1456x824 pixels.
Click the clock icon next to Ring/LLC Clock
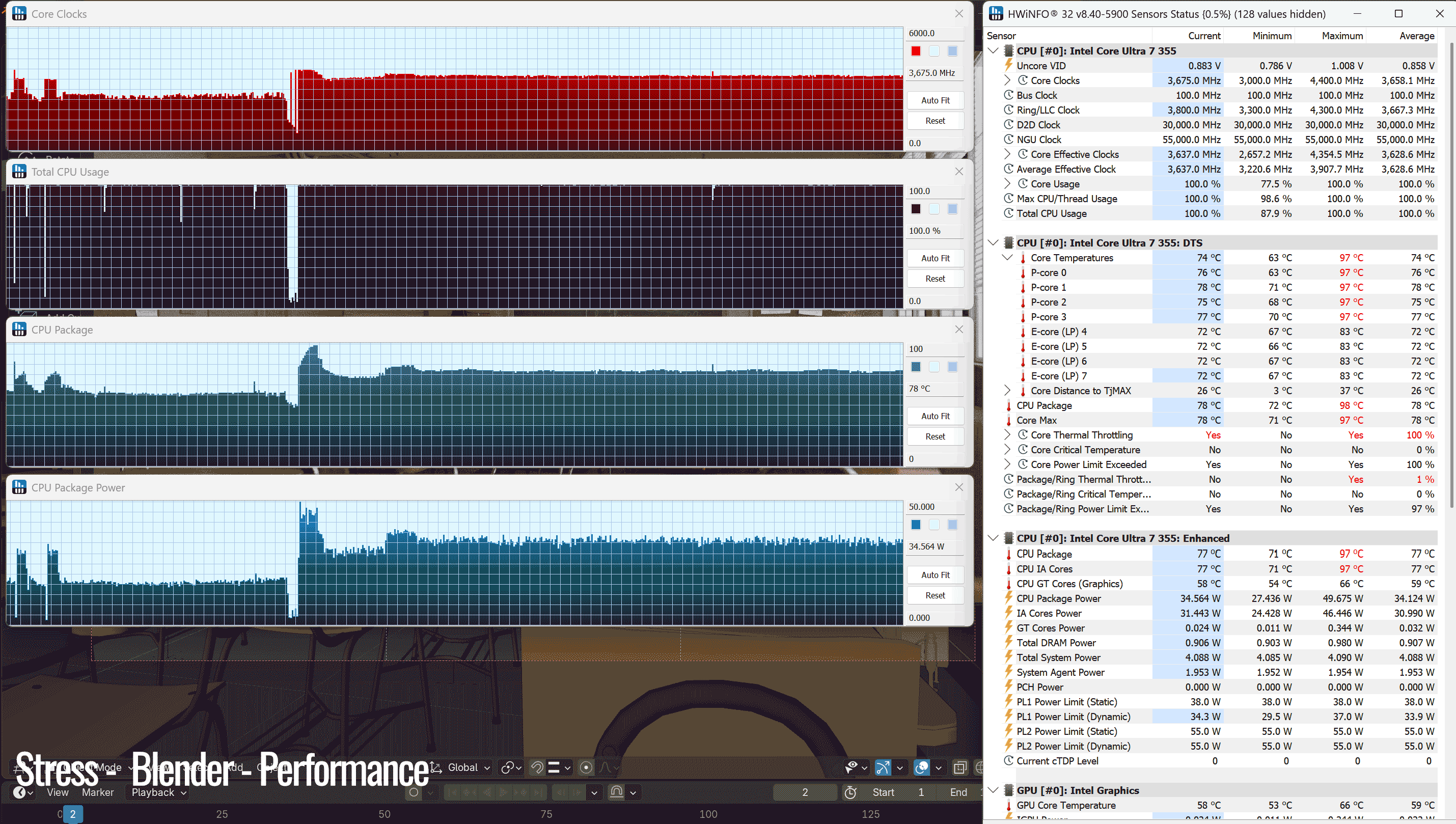click(x=1008, y=110)
